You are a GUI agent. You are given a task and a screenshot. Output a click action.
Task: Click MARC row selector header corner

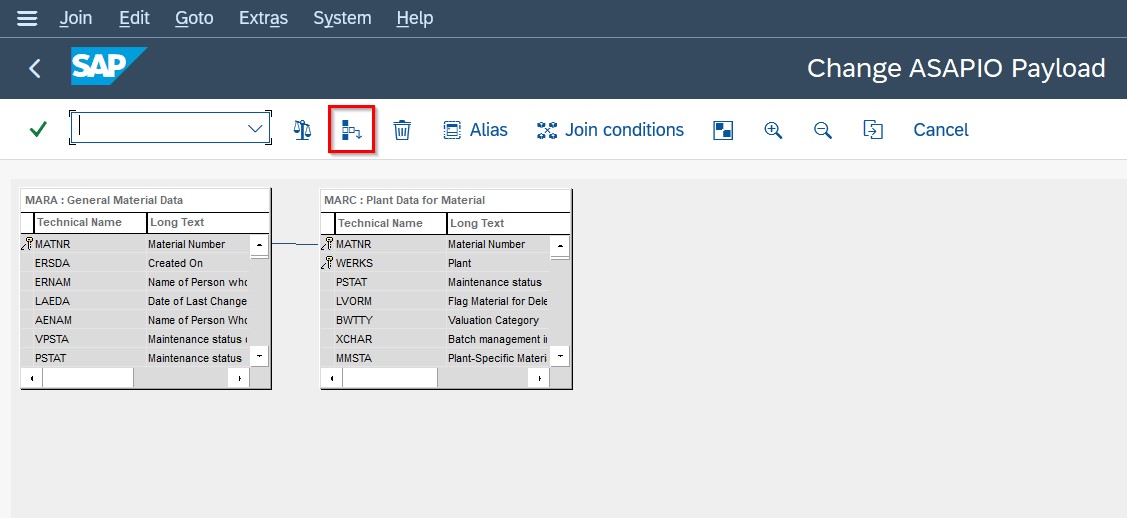[328, 223]
